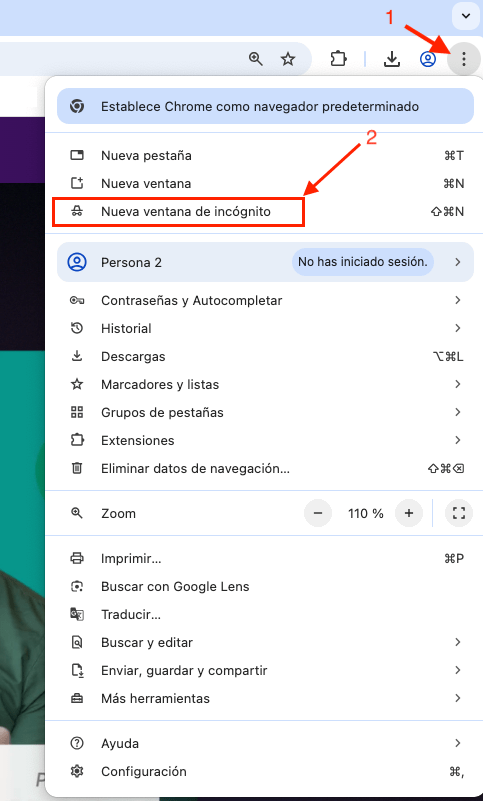
Task: Click the incognito hat-and-glasses icon
Action: click(77, 211)
